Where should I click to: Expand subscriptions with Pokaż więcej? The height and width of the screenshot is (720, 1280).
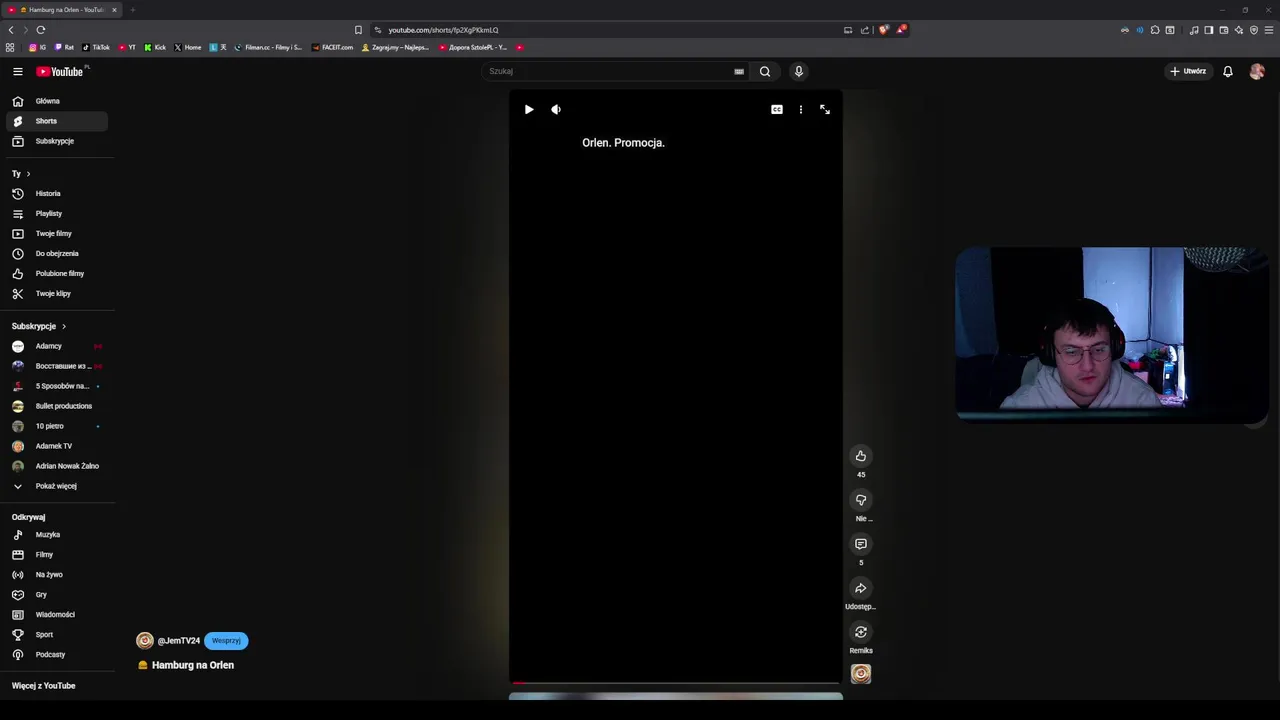tap(56, 486)
